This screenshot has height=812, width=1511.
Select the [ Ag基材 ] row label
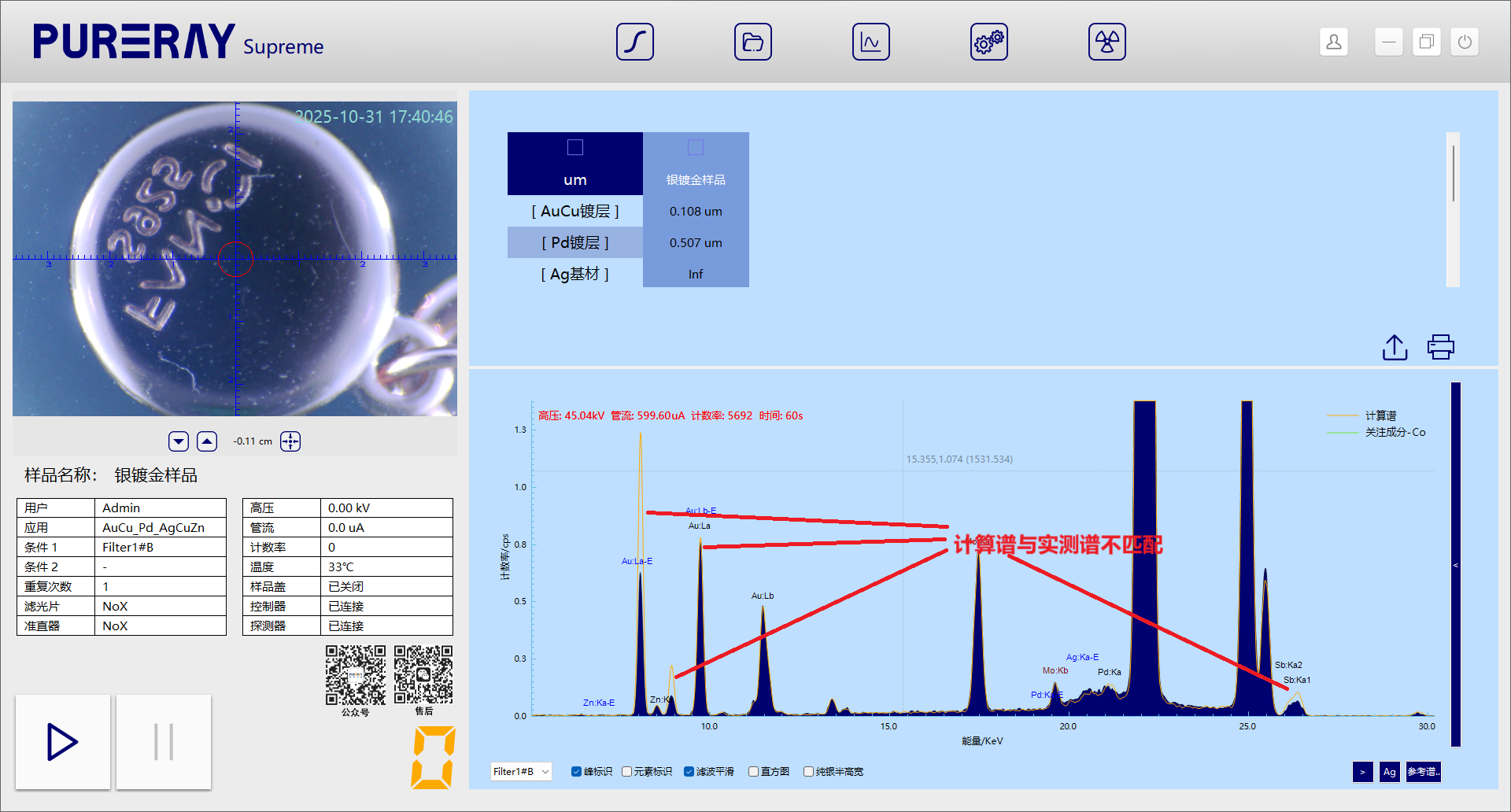[x=575, y=274]
